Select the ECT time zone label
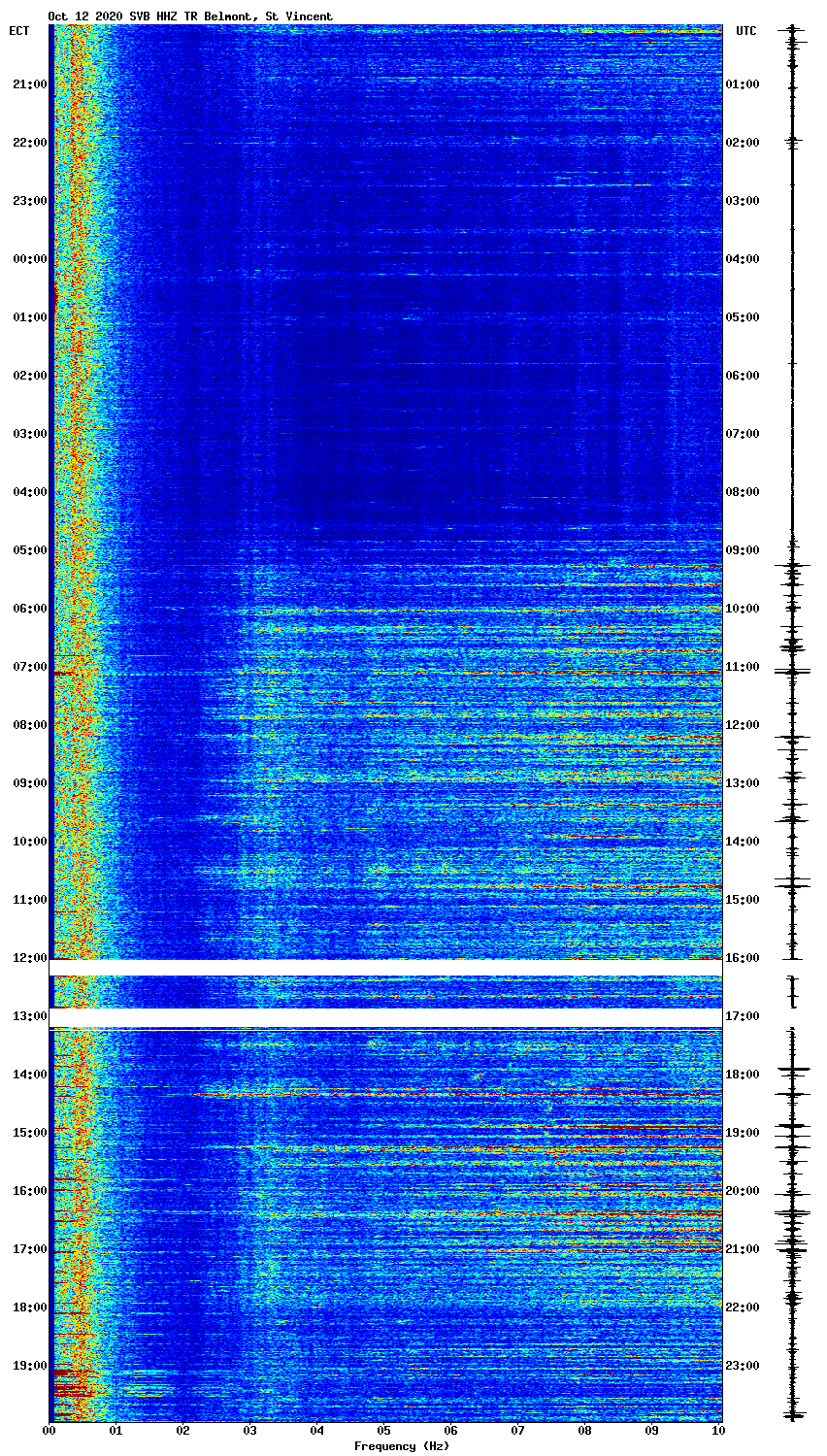Screen dimensions: 827x1456 [19, 31]
